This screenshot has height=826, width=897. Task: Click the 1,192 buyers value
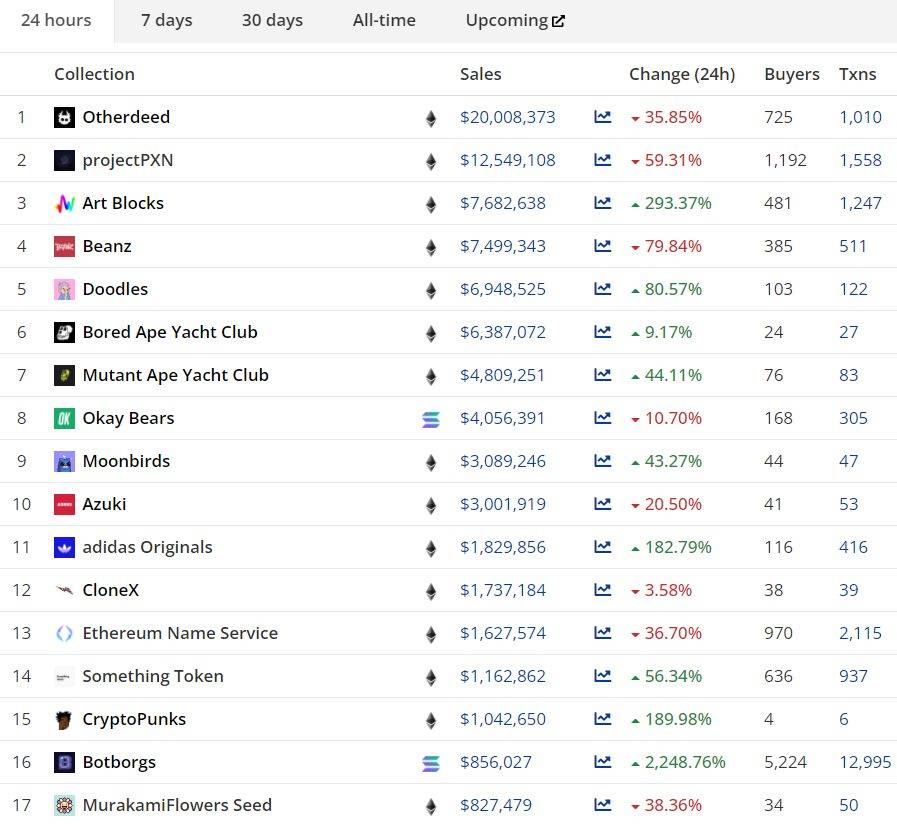[x=785, y=160]
